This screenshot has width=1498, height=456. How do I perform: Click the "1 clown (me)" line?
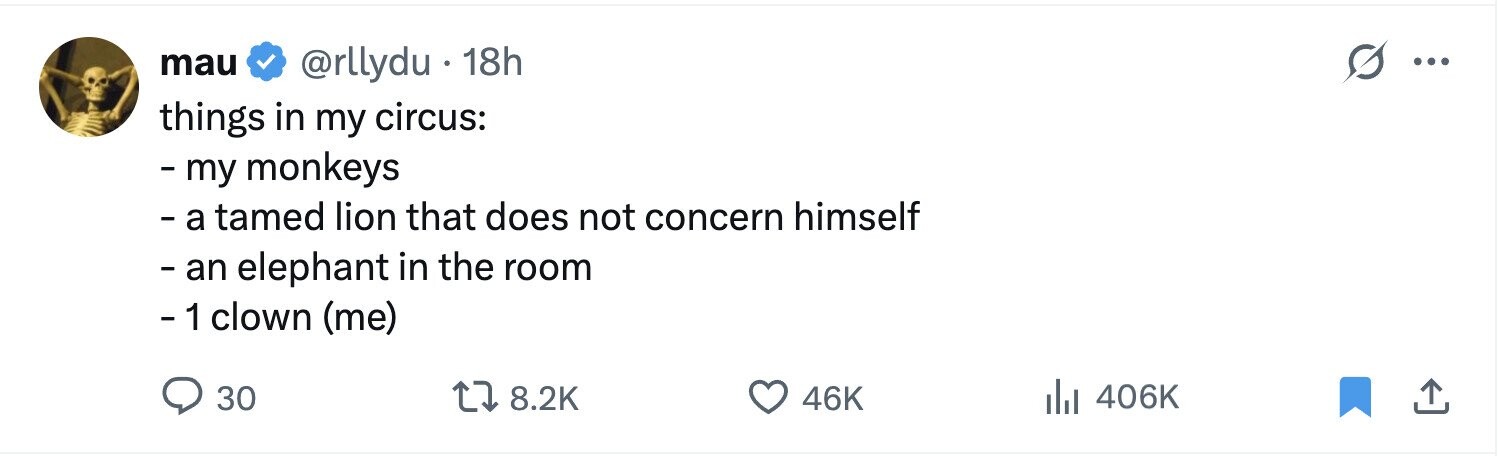click(x=291, y=317)
